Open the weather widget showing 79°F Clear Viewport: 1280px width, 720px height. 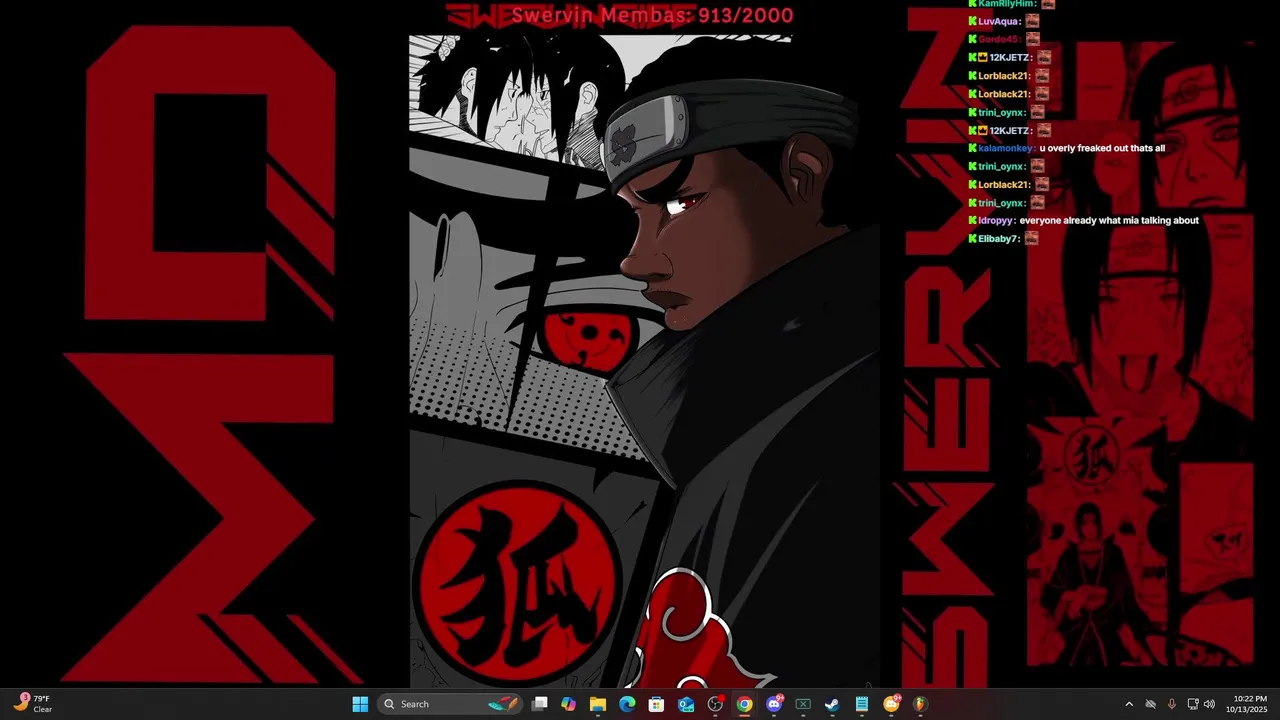click(33, 704)
